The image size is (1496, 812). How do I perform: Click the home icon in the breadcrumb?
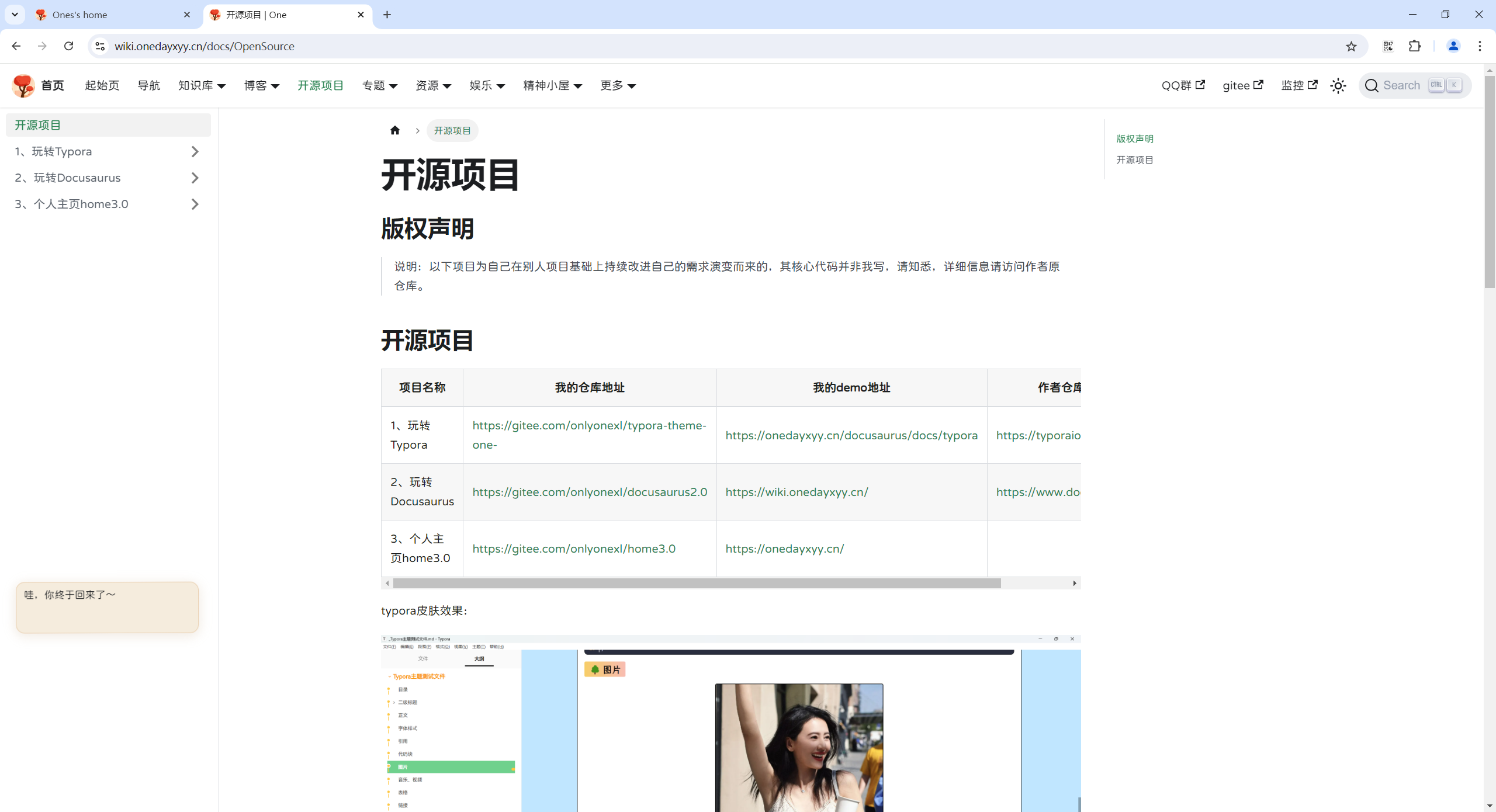tap(395, 130)
